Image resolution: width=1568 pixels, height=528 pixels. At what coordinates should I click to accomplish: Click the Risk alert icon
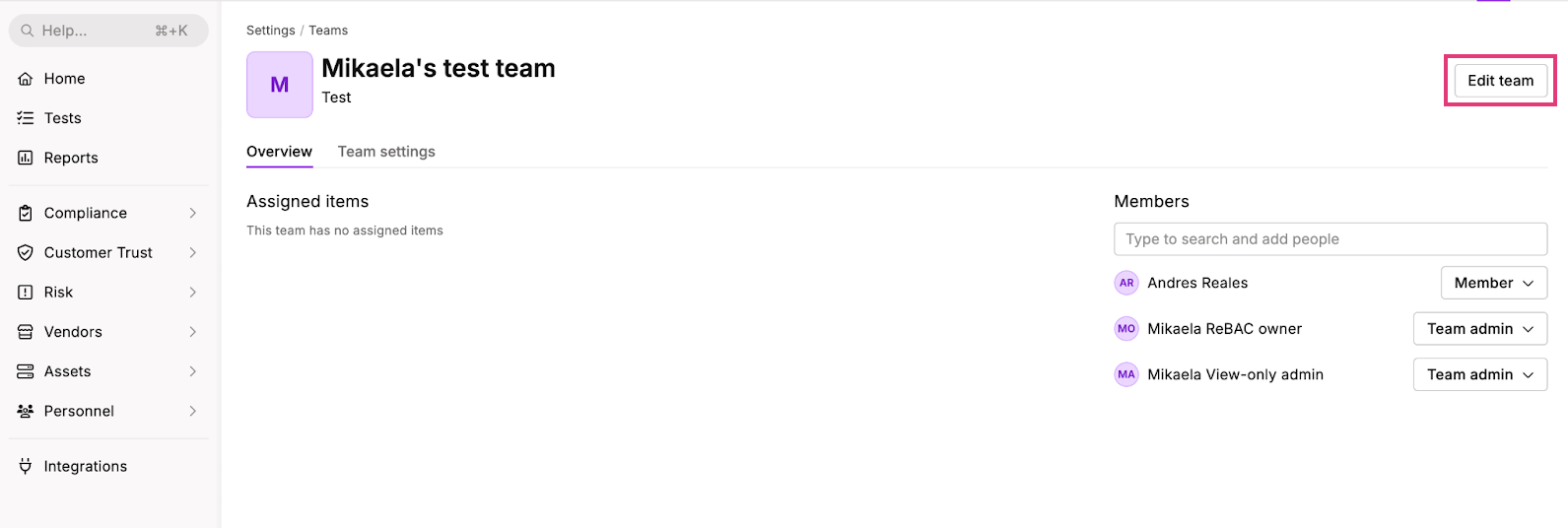point(26,293)
